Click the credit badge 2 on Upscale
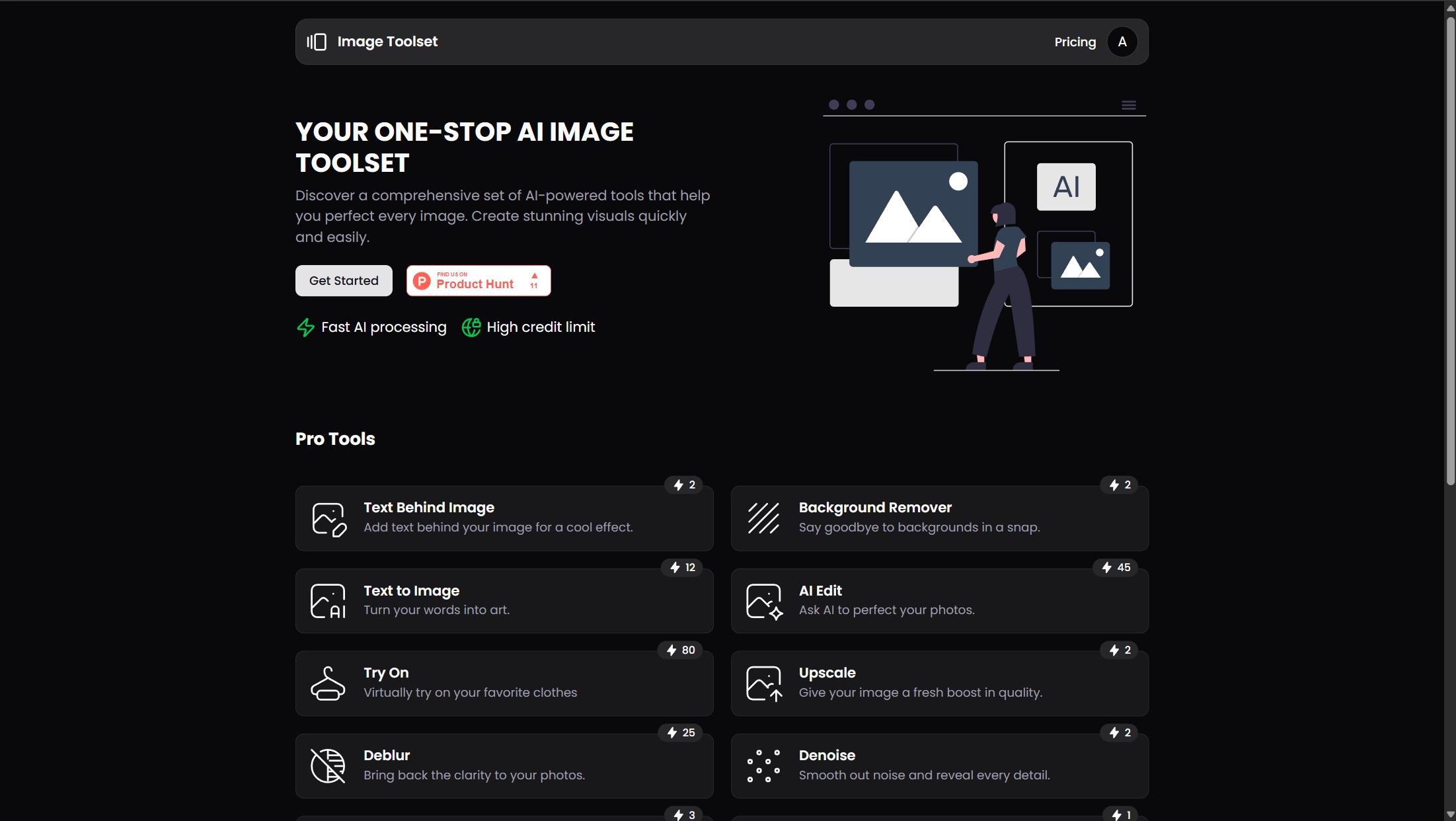This screenshot has height=821, width=1456. pos(1120,650)
